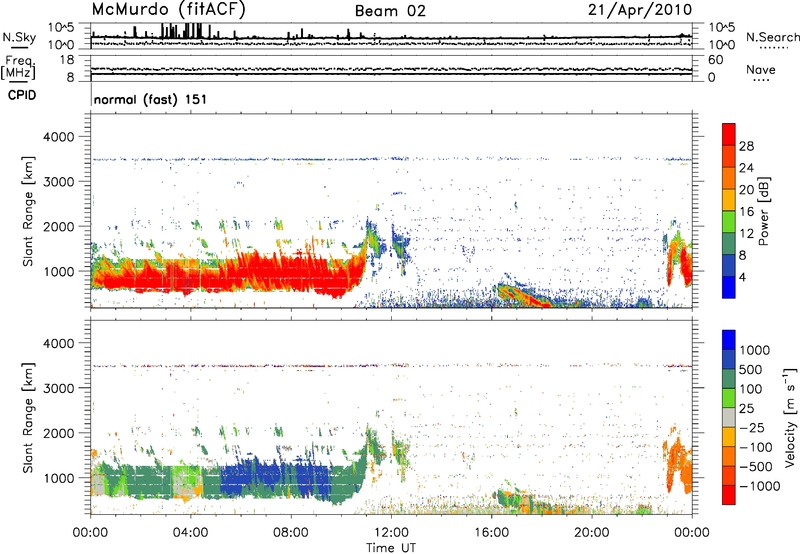Click the '04:00' time axis tick

(190, 533)
